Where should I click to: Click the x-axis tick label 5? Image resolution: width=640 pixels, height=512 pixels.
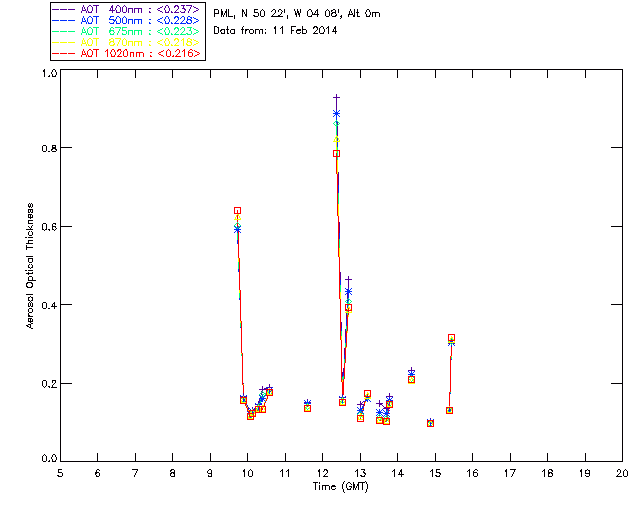coord(60,473)
